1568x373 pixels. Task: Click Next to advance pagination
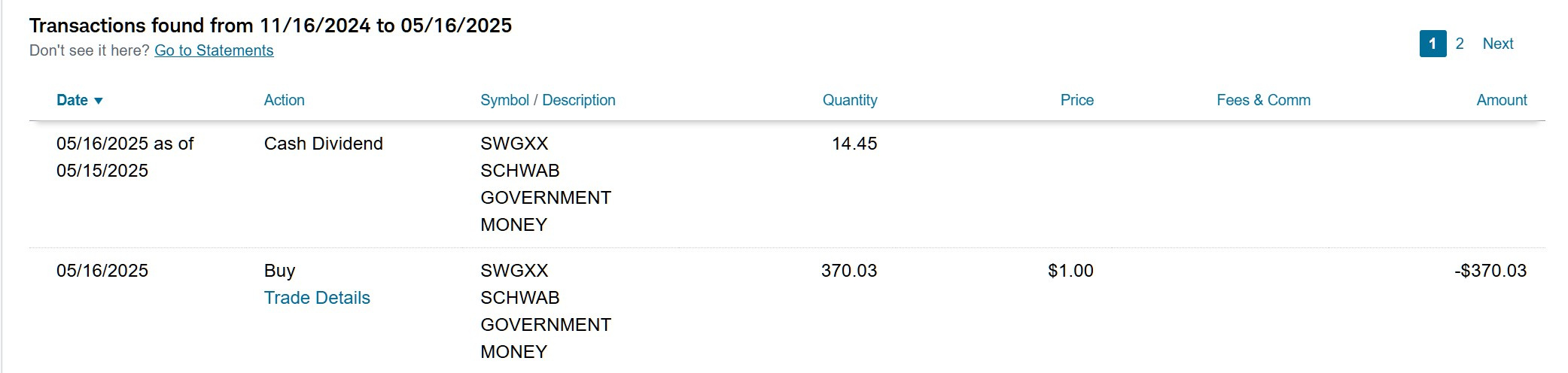coord(1498,44)
